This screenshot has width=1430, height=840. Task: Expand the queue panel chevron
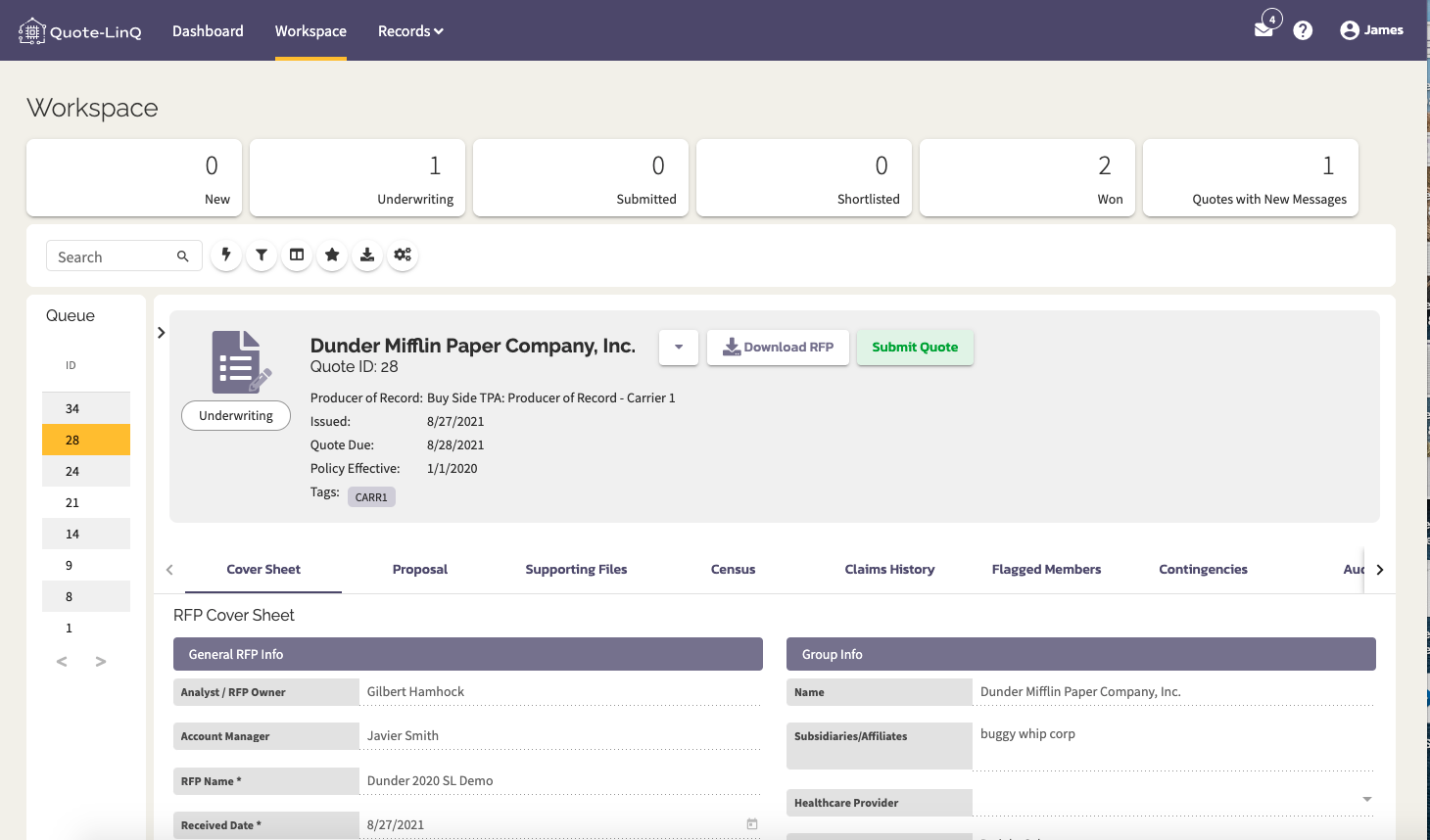pos(162,333)
